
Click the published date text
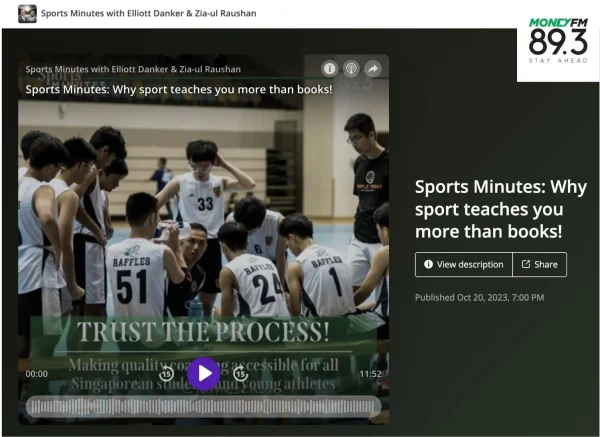click(x=479, y=297)
